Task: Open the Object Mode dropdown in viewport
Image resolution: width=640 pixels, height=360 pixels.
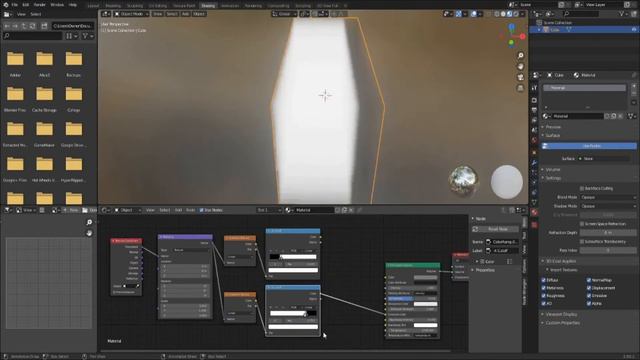Action: pyautogui.click(x=131, y=14)
